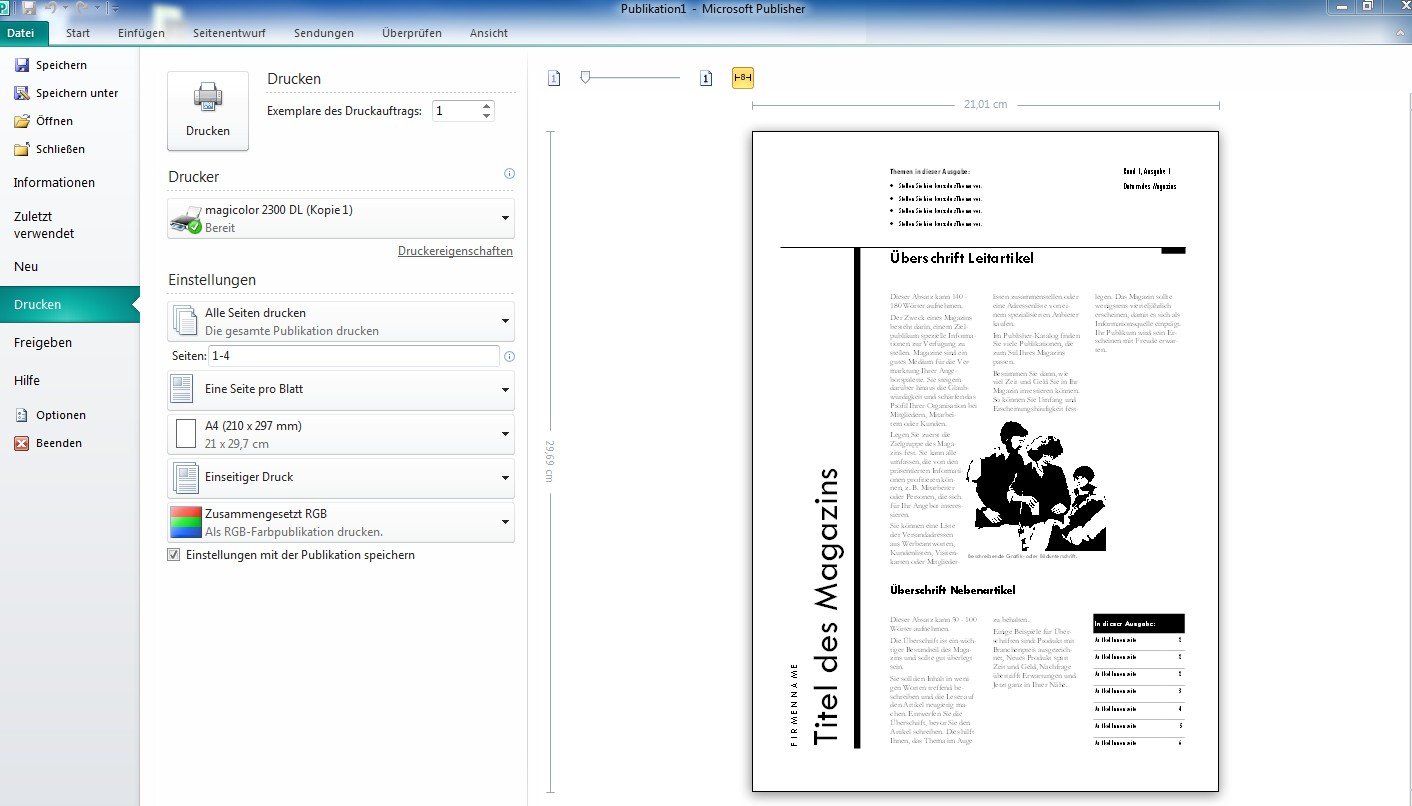The height and width of the screenshot is (806, 1412).
Task: Switch to the Start ribbon tab
Action: click(x=78, y=33)
